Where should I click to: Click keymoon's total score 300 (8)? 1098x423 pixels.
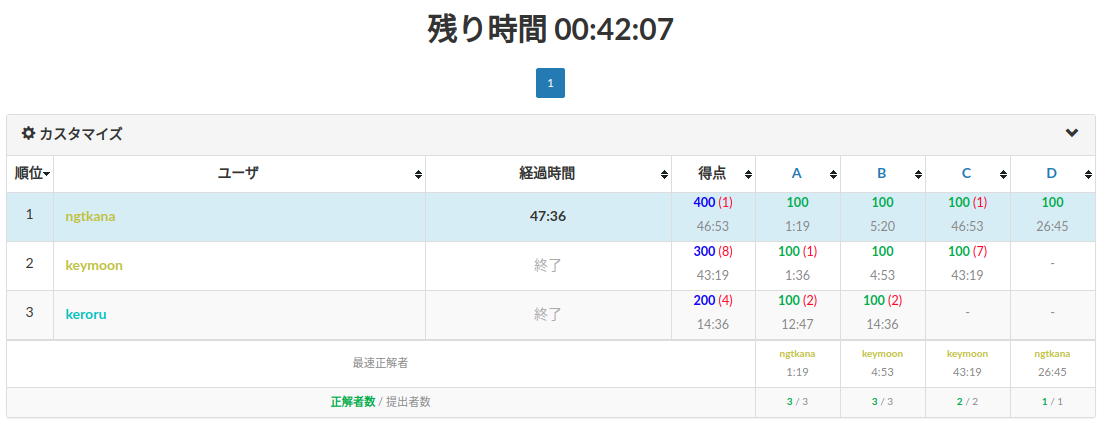(x=713, y=251)
